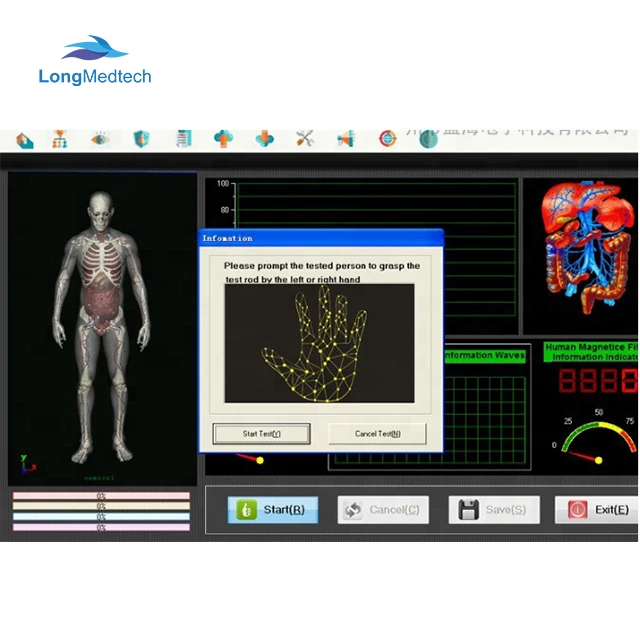The height and width of the screenshot is (640, 640).
Task: Click the red Exit(E) button
Action: (597, 510)
